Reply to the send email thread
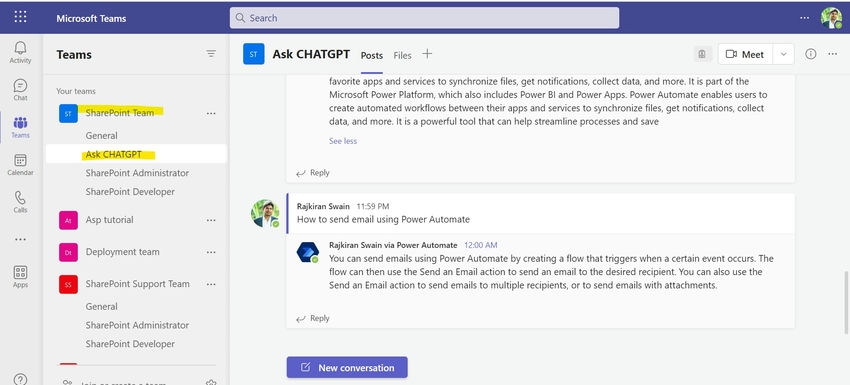This screenshot has width=850, height=385. [313, 318]
